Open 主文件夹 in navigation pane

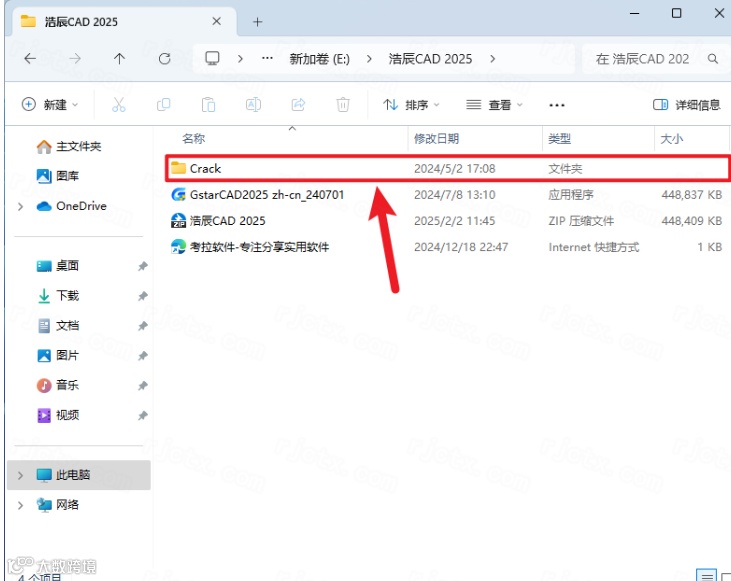click(x=69, y=146)
